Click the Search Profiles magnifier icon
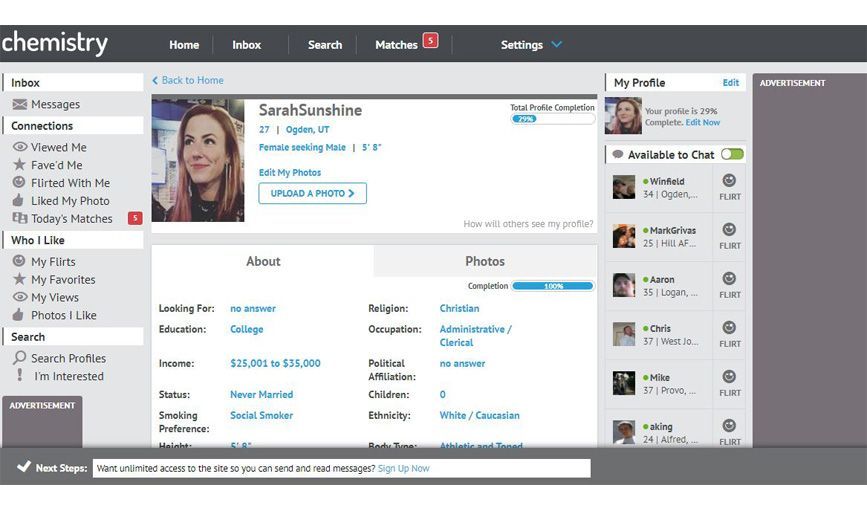 (x=19, y=357)
